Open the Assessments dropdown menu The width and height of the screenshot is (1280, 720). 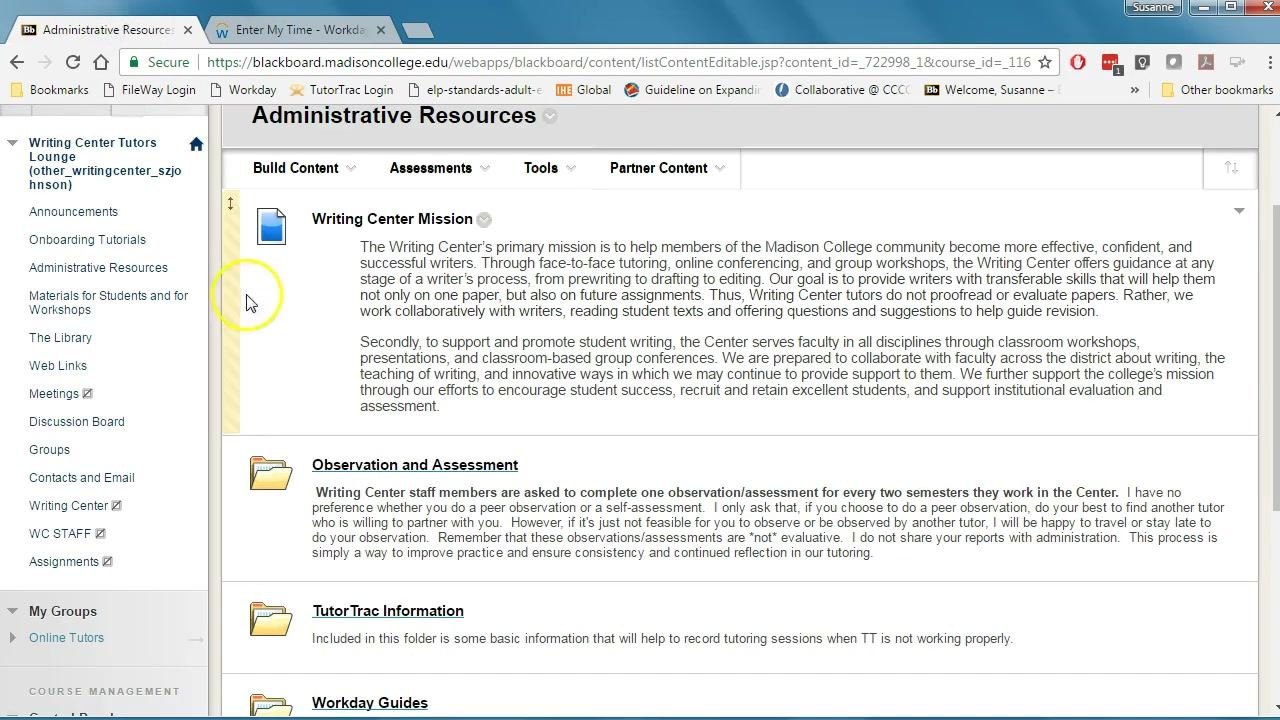click(439, 168)
